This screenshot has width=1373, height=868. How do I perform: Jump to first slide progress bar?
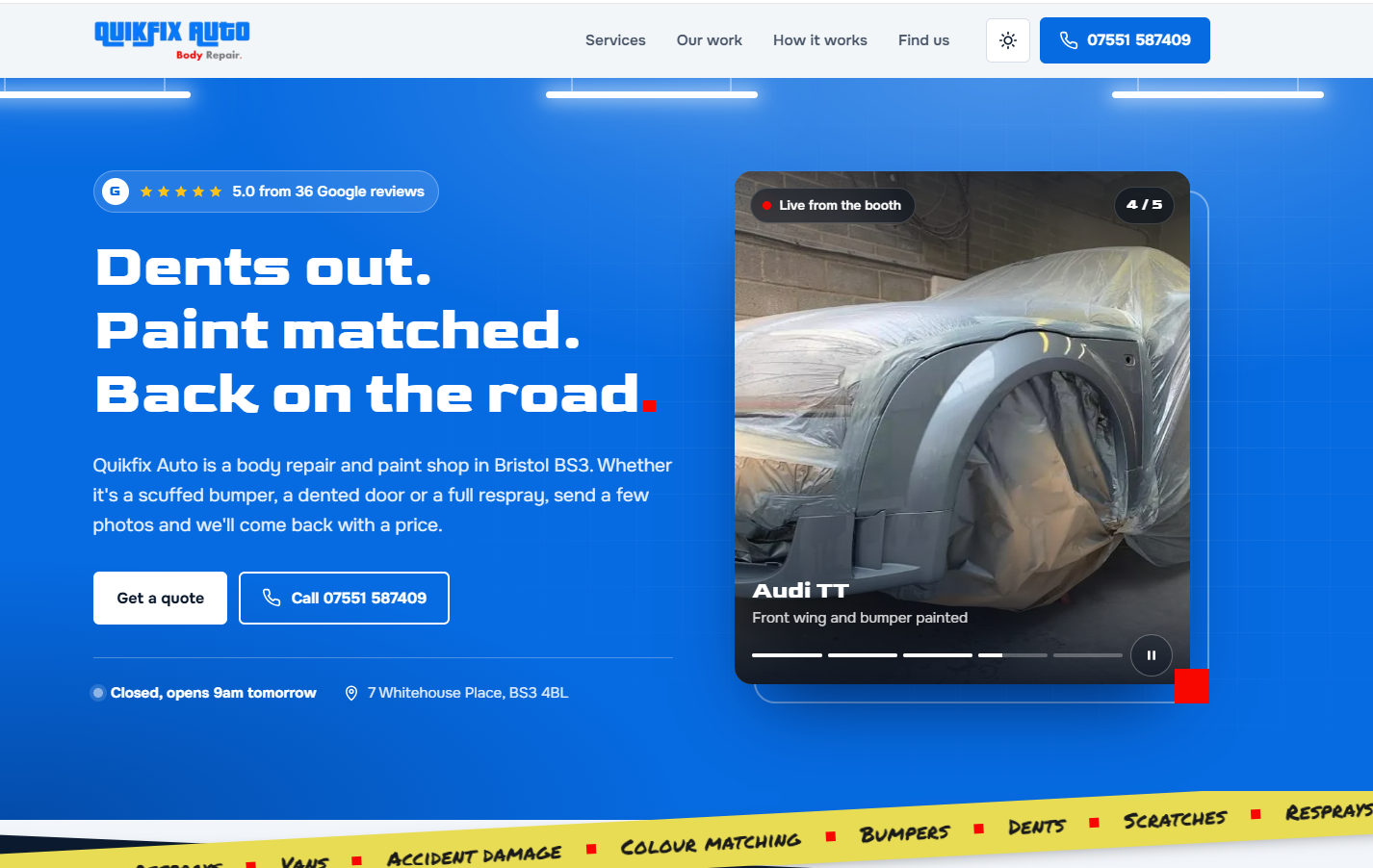point(787,655)
